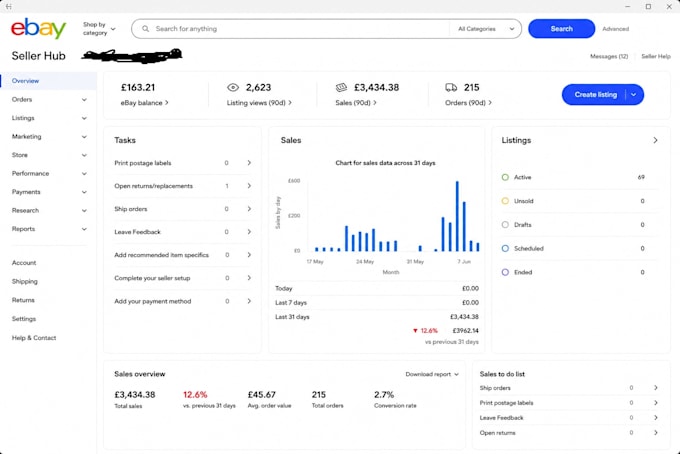Open the All Categories dropdown
The width and height of the screenshot is (680, 454).
click(x=486, y=29)
